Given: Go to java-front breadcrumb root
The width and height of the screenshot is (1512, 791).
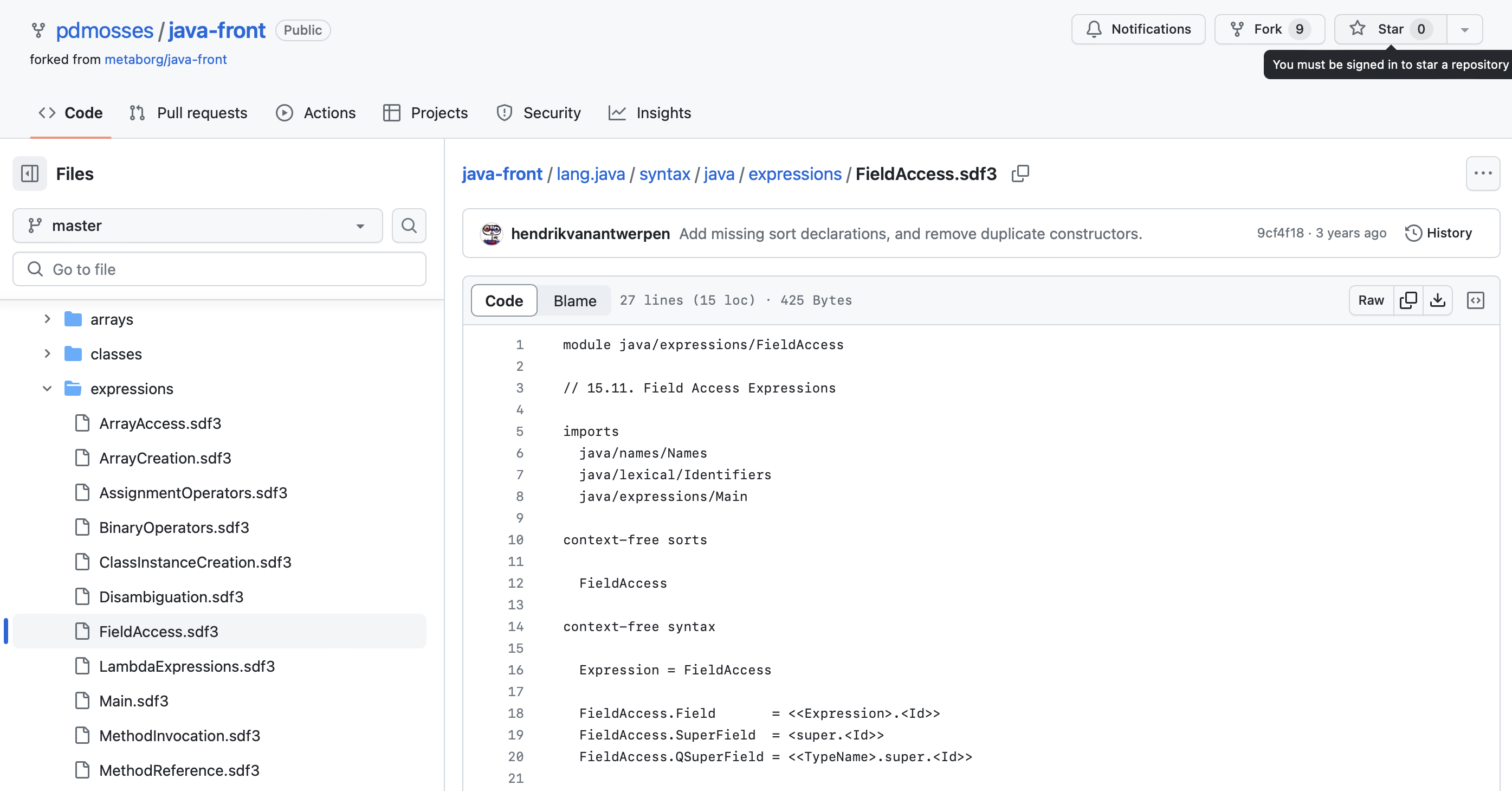Looking at the screenshot, I should point(502,174).
